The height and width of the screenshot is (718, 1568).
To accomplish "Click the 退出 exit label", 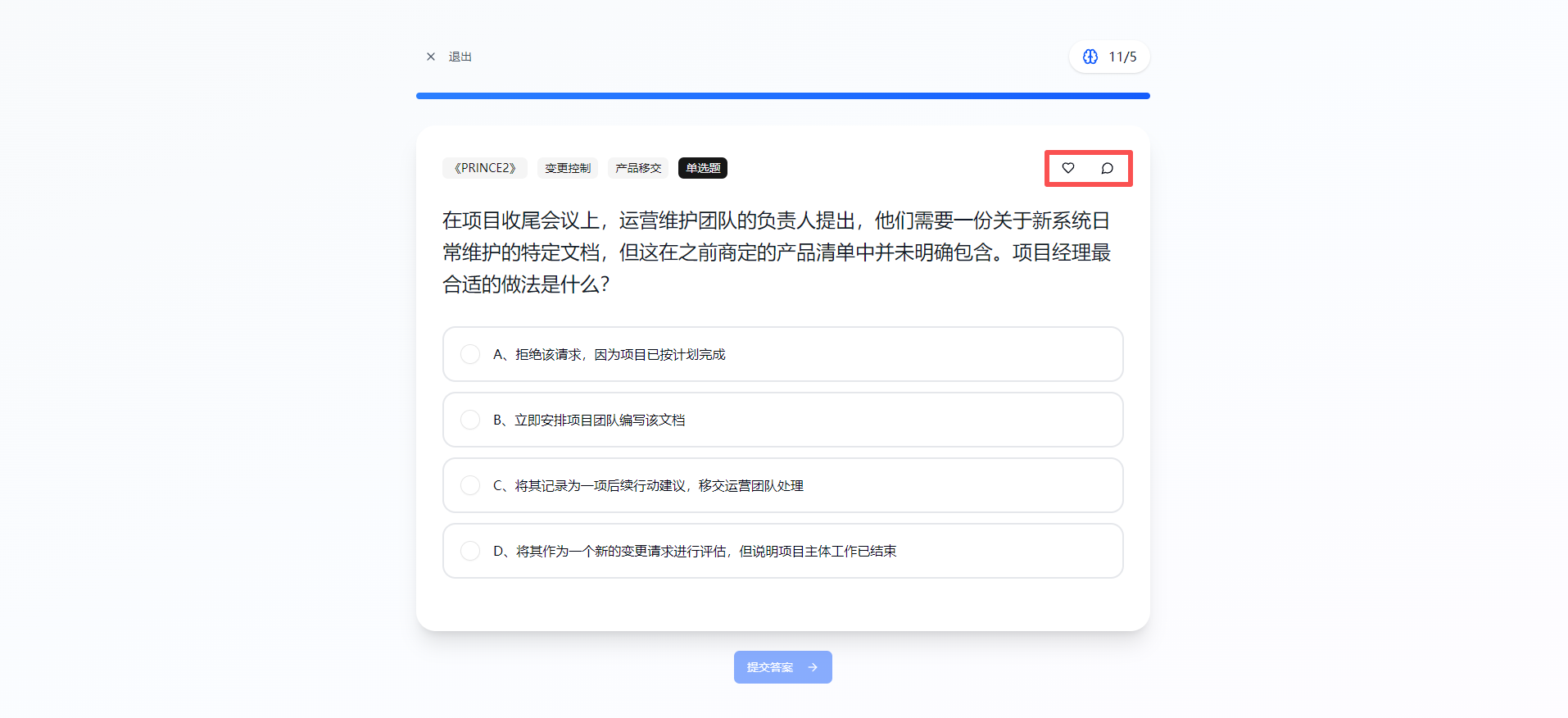I will click(x=460, y=57).
